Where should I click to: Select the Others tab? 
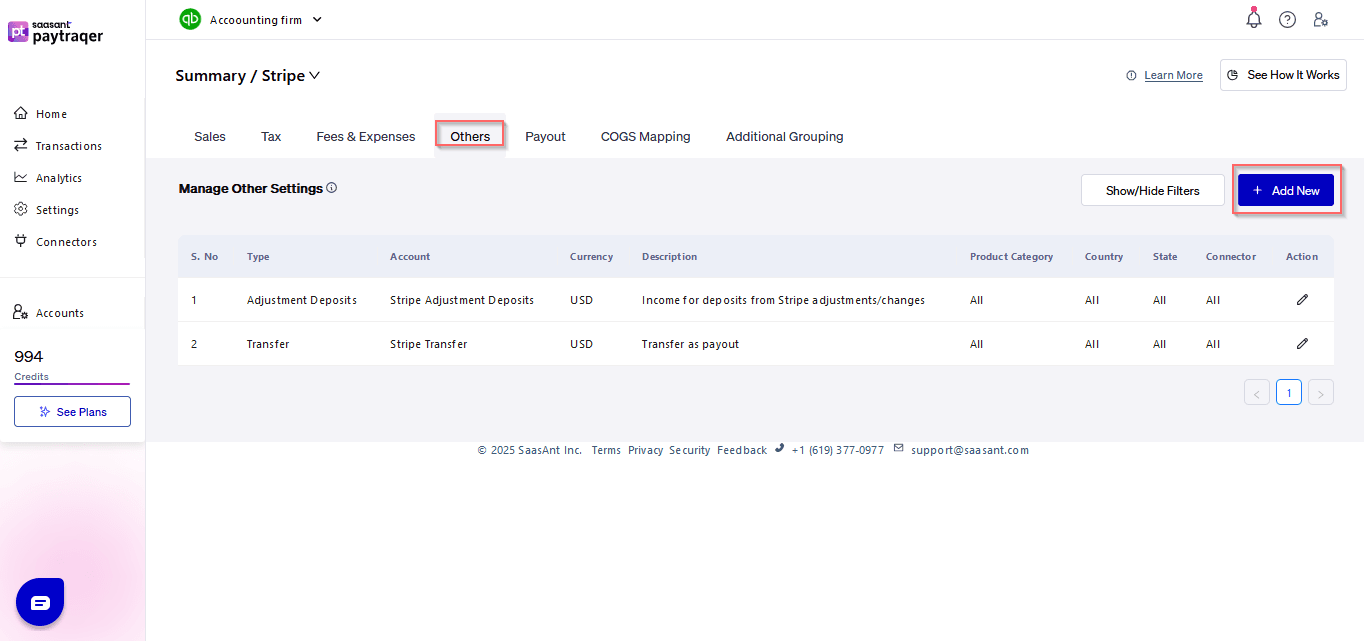tap(470, 136)
